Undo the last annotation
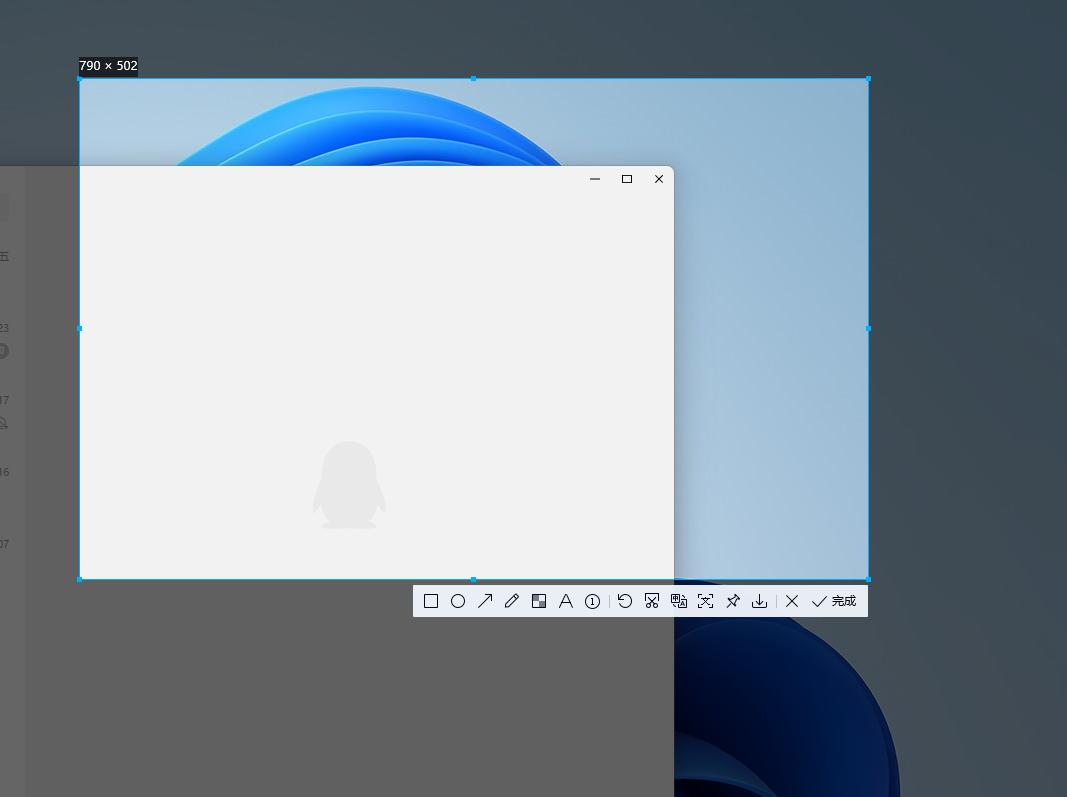 pyautogui.click(x=625, y=601)
